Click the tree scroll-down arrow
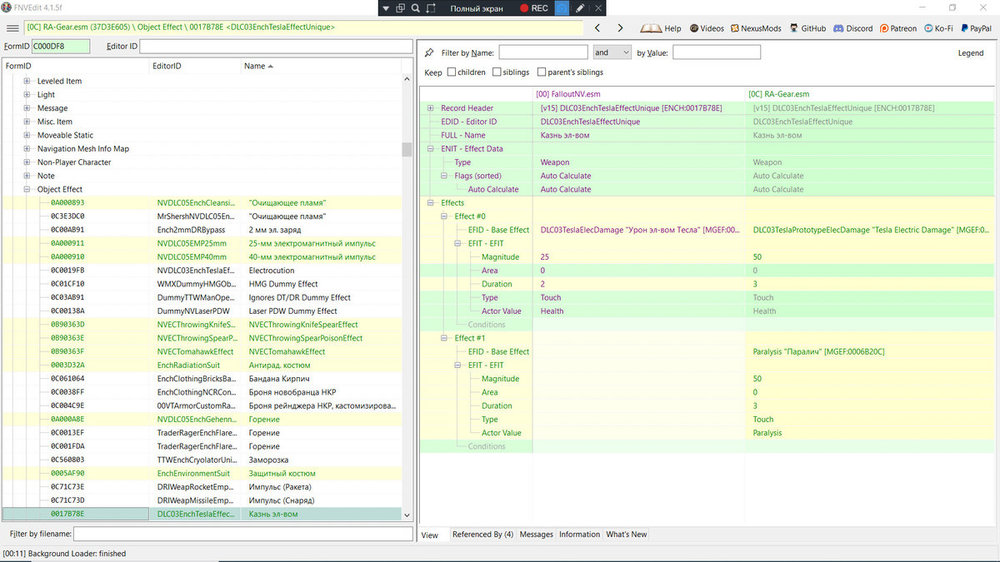Screen dimensions: 1000x562 point(407,515)
